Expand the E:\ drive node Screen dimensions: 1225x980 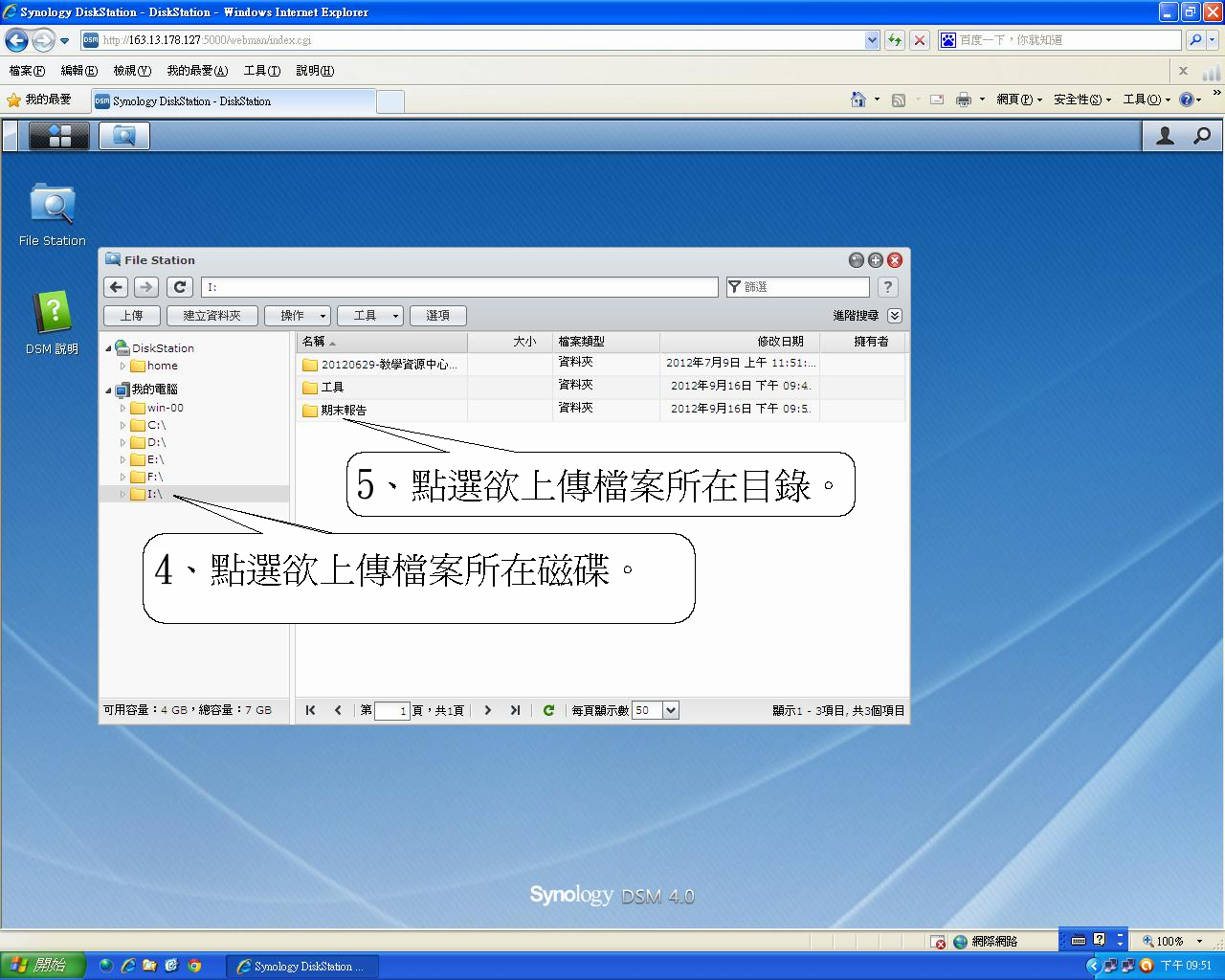[x=122, y=459]
